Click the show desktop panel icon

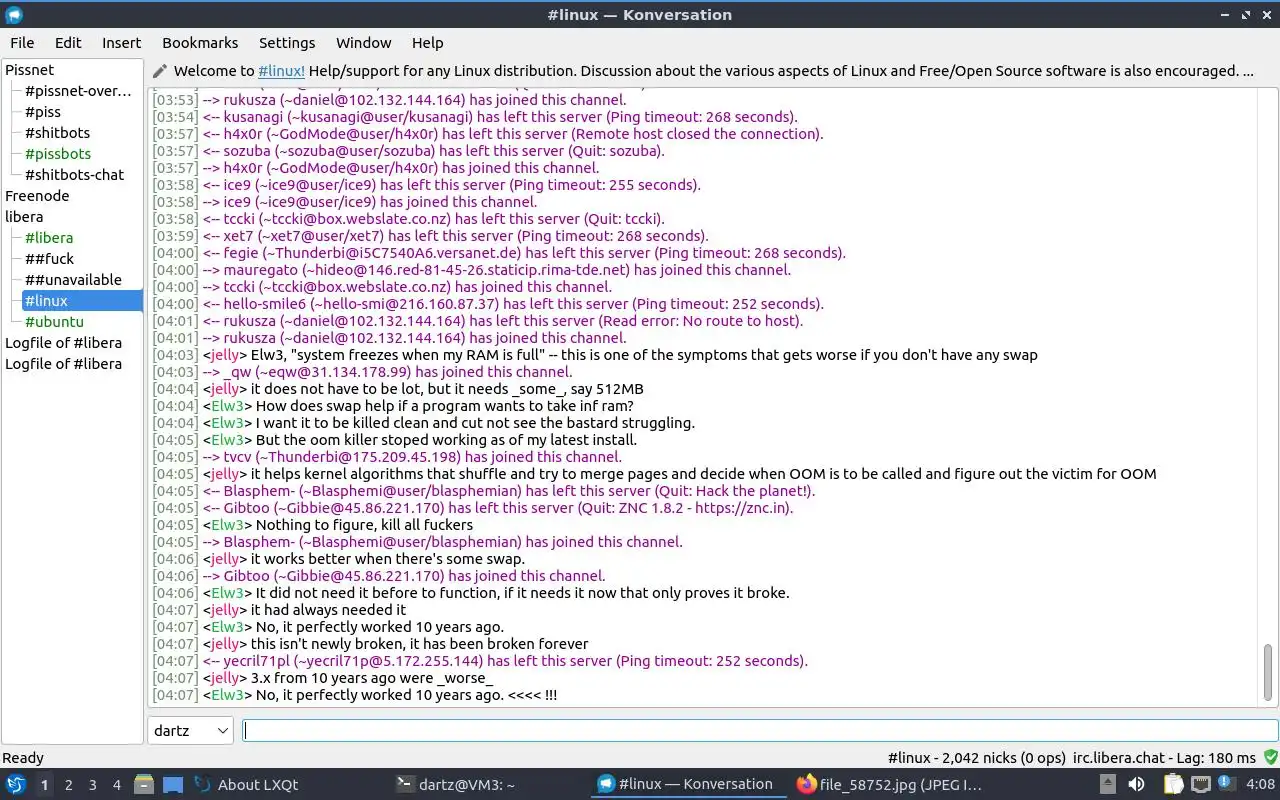[172, 784]
